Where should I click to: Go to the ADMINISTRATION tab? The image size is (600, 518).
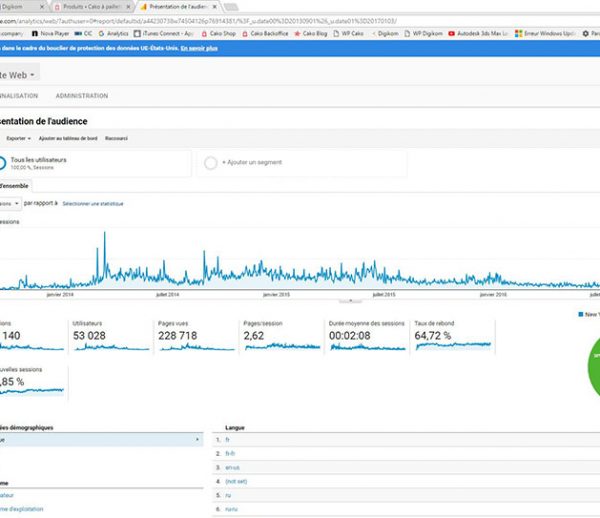point(82,96)
